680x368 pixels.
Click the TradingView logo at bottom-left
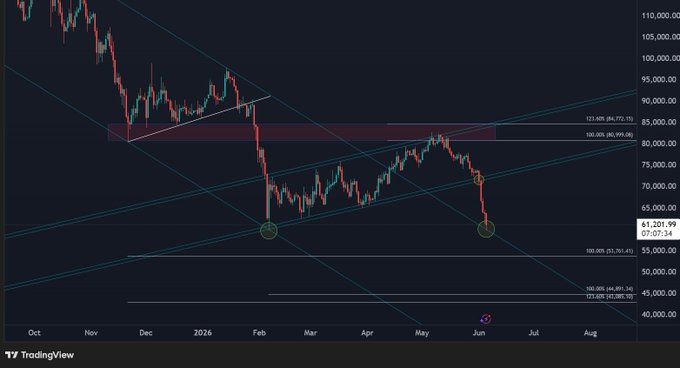[39, 355]
